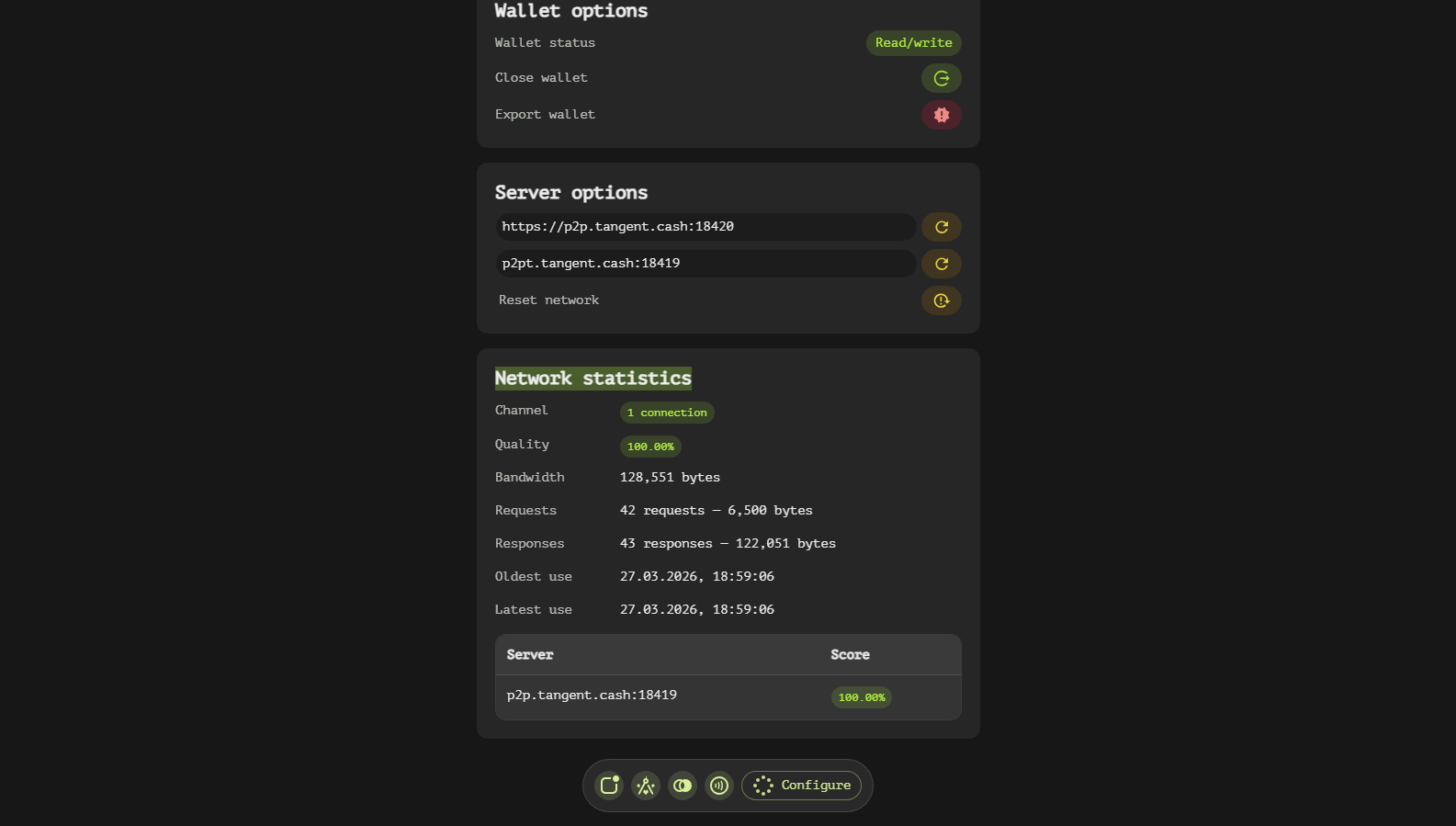The height and width of the screenshot is (826, 1456).
Task: Click the Score column header
Action: [x=850, y=655]
